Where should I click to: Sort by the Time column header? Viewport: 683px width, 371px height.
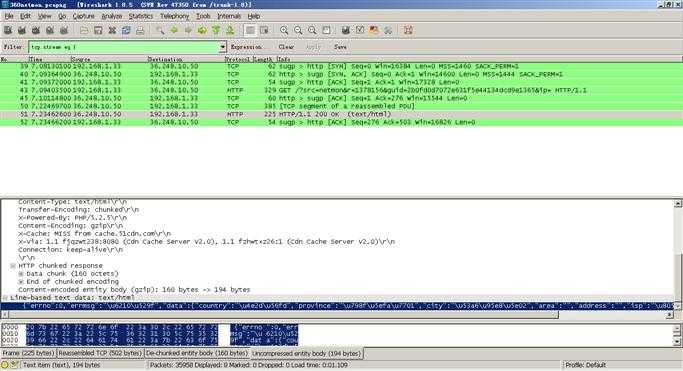[49, 59]
